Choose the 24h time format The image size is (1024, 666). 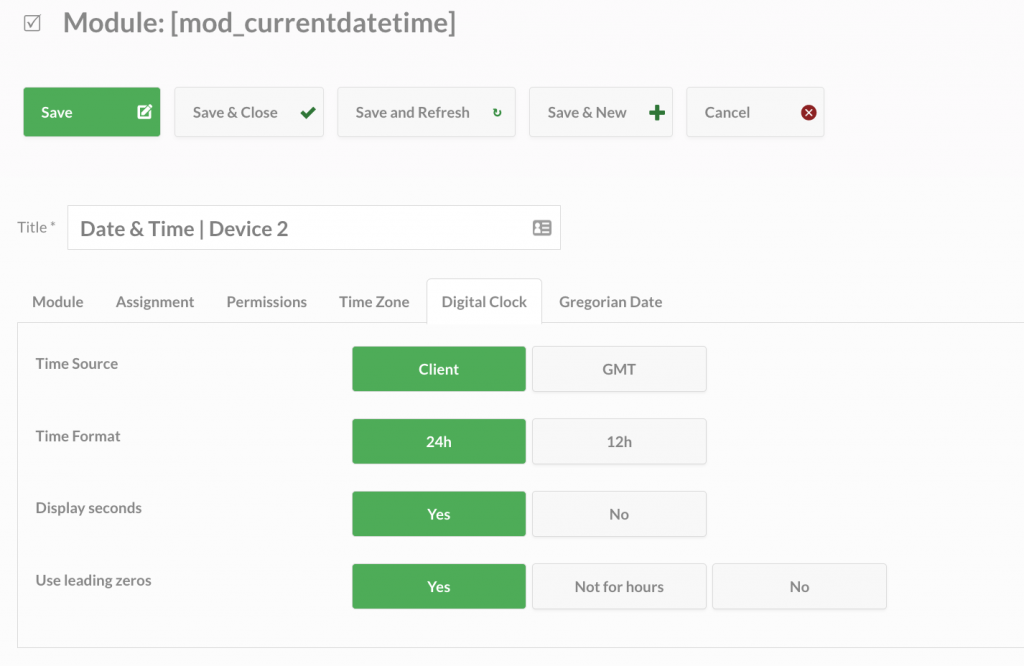click(x=439, y=441)
